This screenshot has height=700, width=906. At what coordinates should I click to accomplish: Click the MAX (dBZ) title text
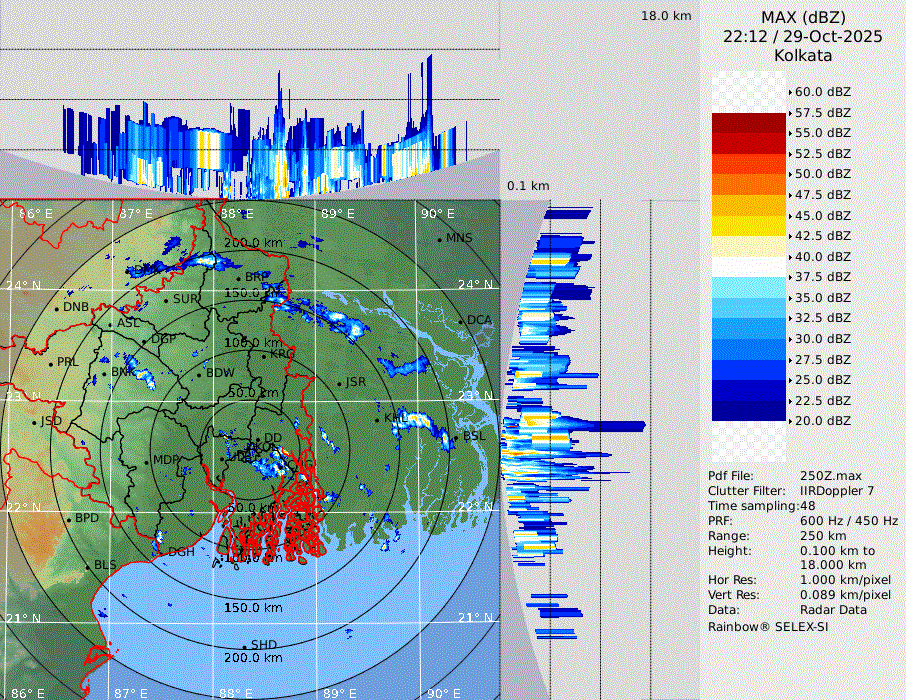(803, 17)
